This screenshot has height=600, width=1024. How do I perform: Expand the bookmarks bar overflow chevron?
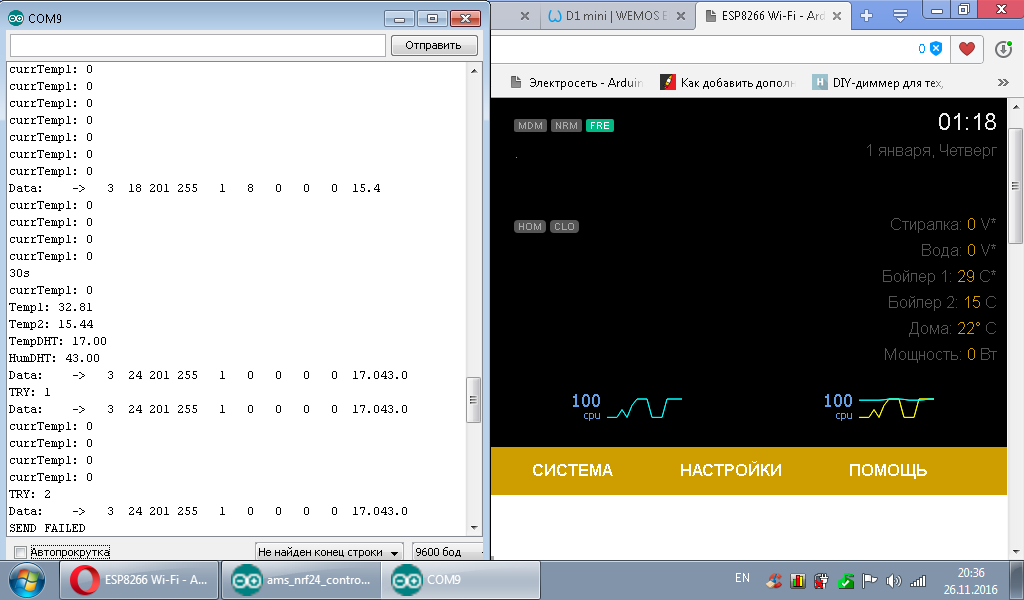point(1003,82)
